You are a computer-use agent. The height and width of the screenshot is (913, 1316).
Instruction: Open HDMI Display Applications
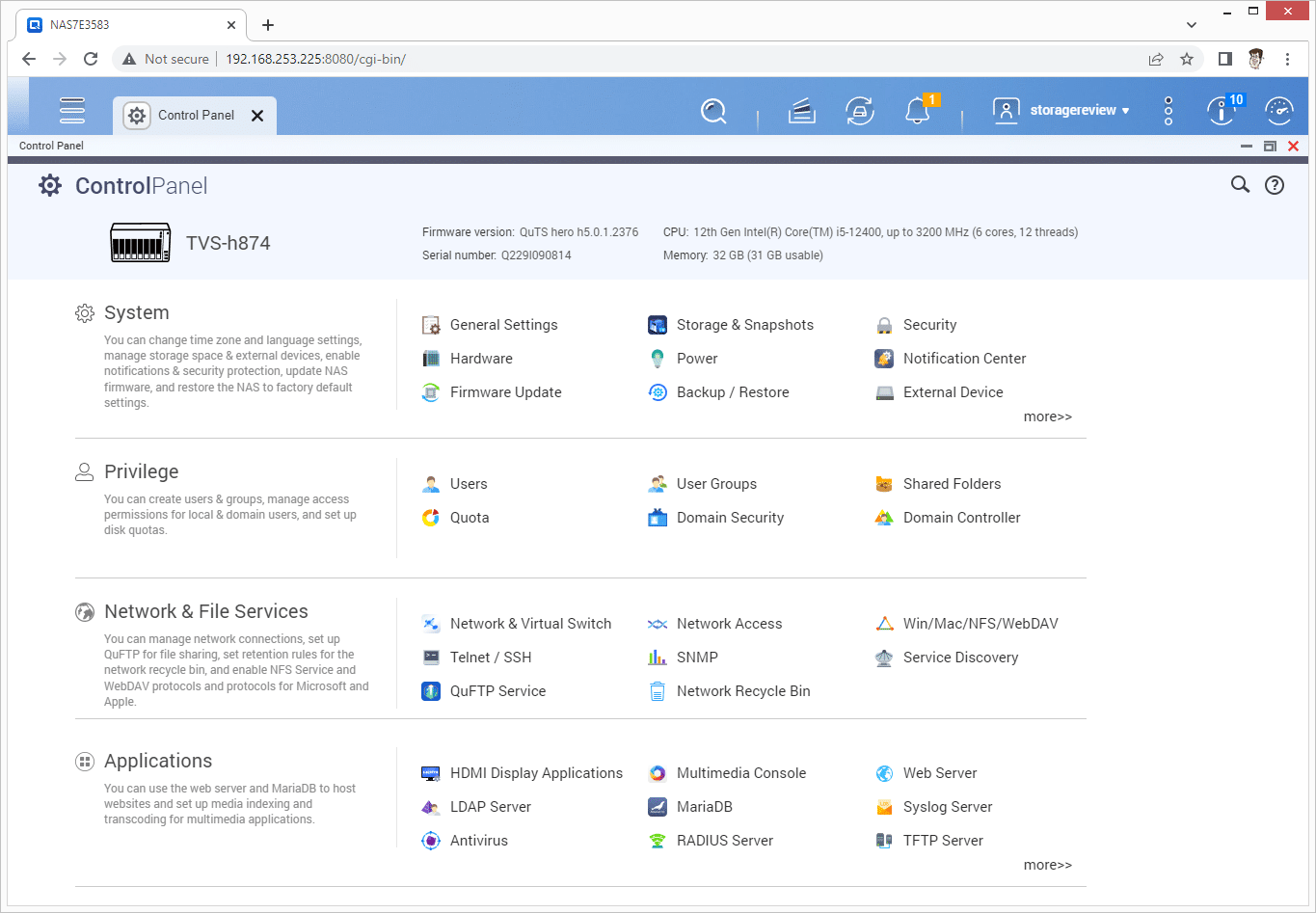536,773
